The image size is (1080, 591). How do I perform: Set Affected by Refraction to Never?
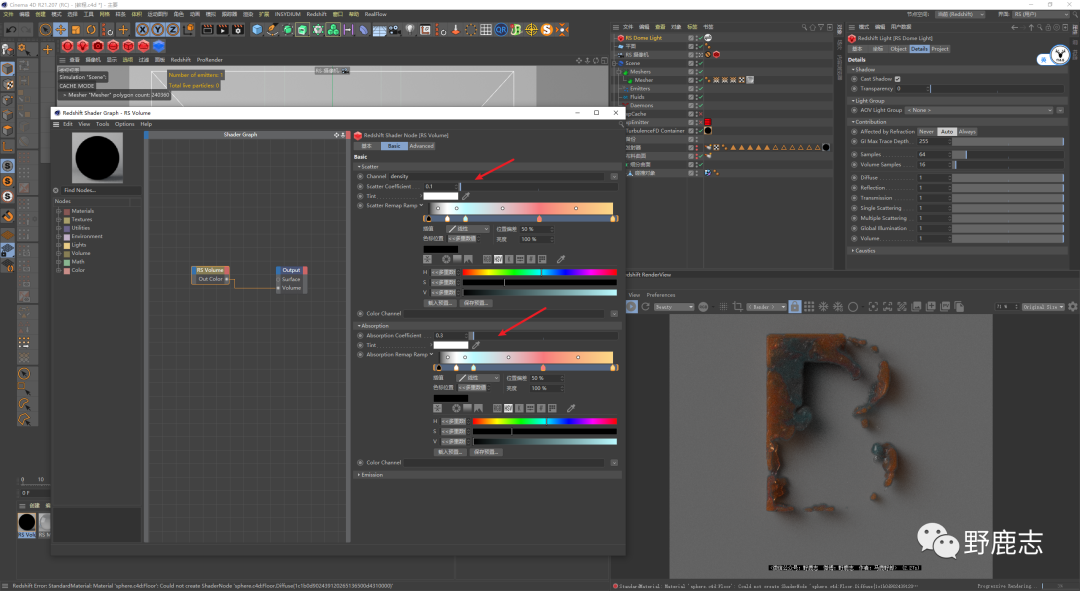click(x=926, y=132)
